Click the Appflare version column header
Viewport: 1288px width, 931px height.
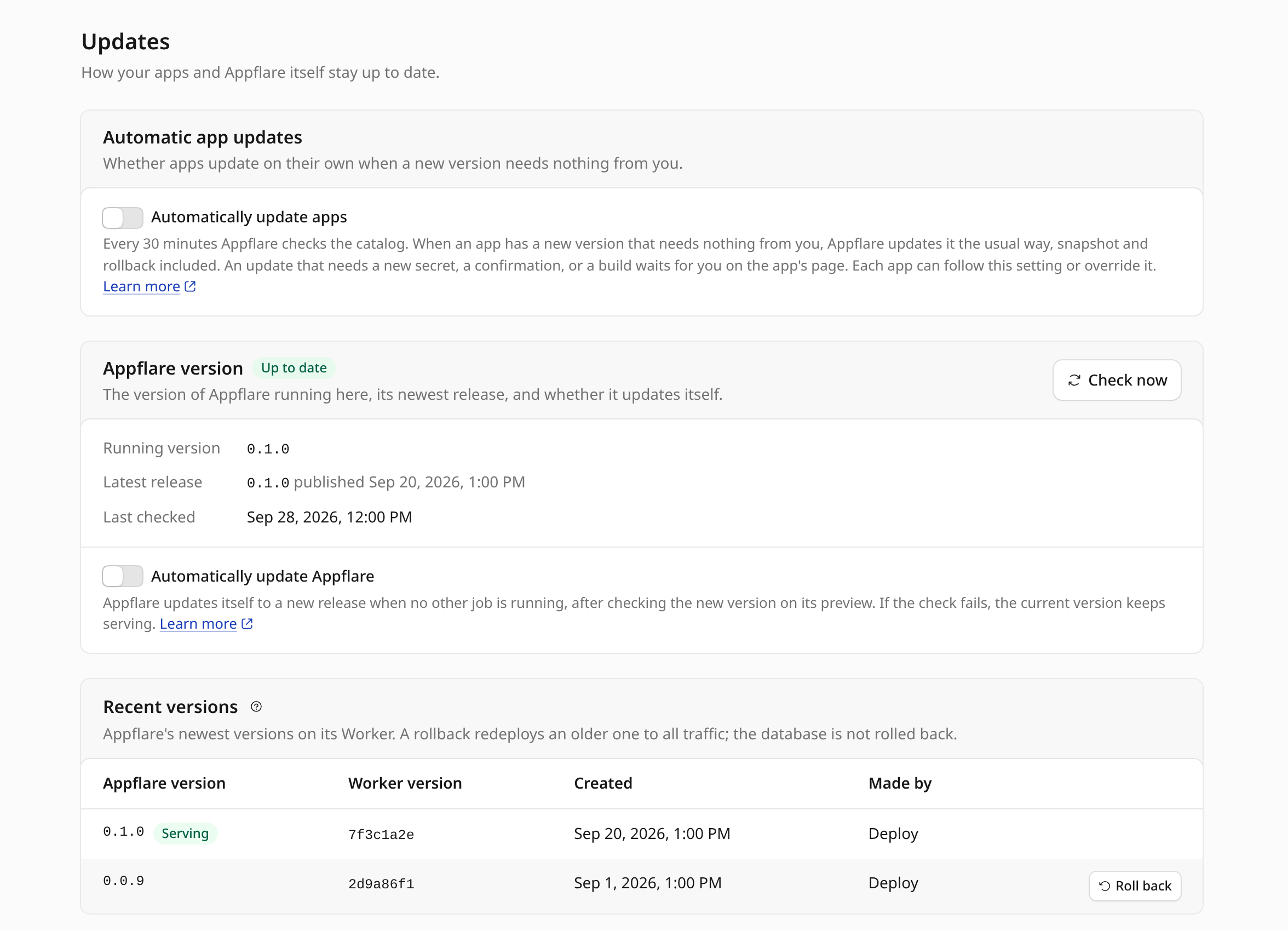(x=164, y=783)
